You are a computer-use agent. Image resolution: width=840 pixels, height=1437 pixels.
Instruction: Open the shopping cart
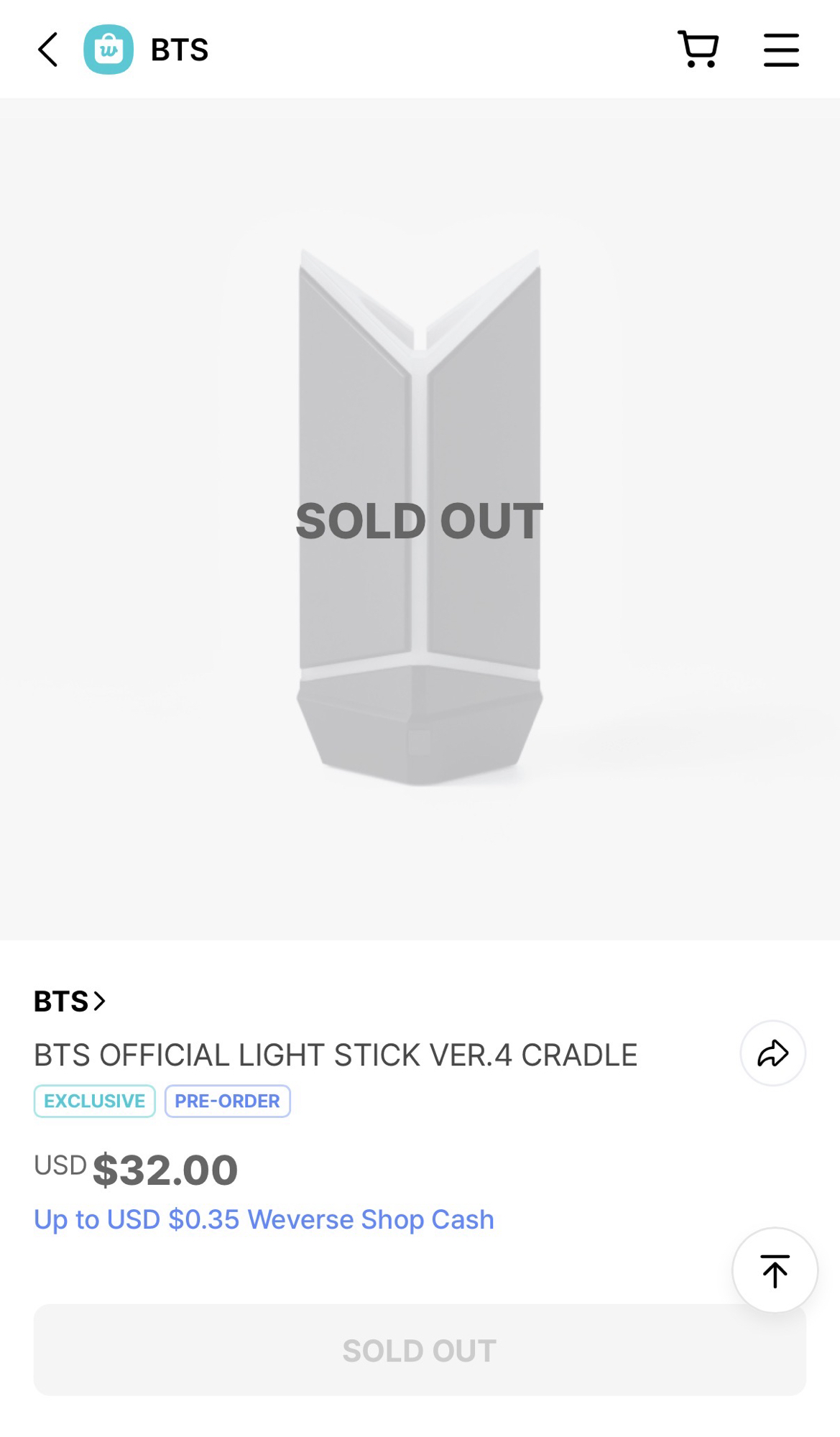click(x=698, y=50)
